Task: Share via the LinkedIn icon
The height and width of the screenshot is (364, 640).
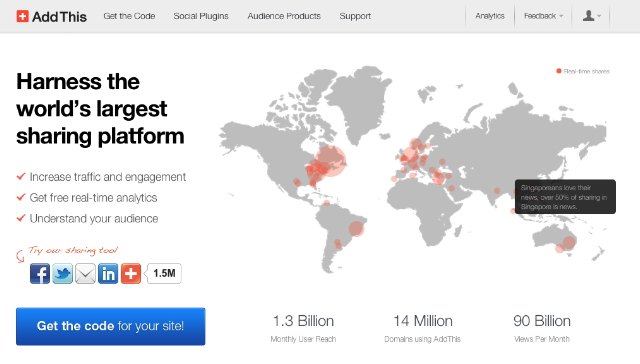Action: click(x=108, y=273)
